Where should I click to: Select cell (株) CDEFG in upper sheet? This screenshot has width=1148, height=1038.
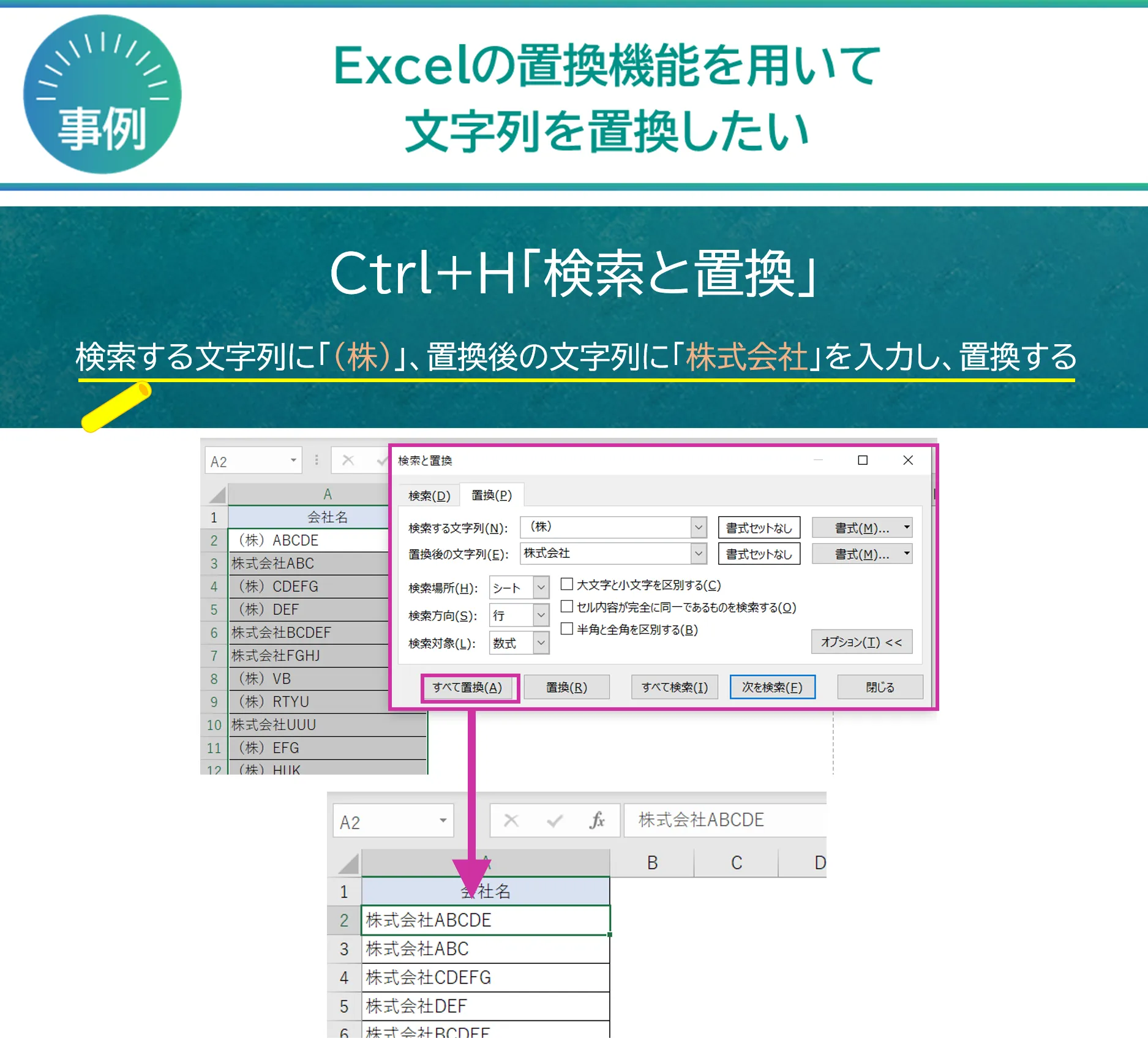point(309,586)
